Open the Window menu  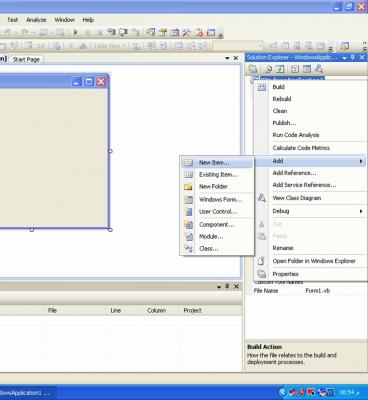[x=64, y=20]
